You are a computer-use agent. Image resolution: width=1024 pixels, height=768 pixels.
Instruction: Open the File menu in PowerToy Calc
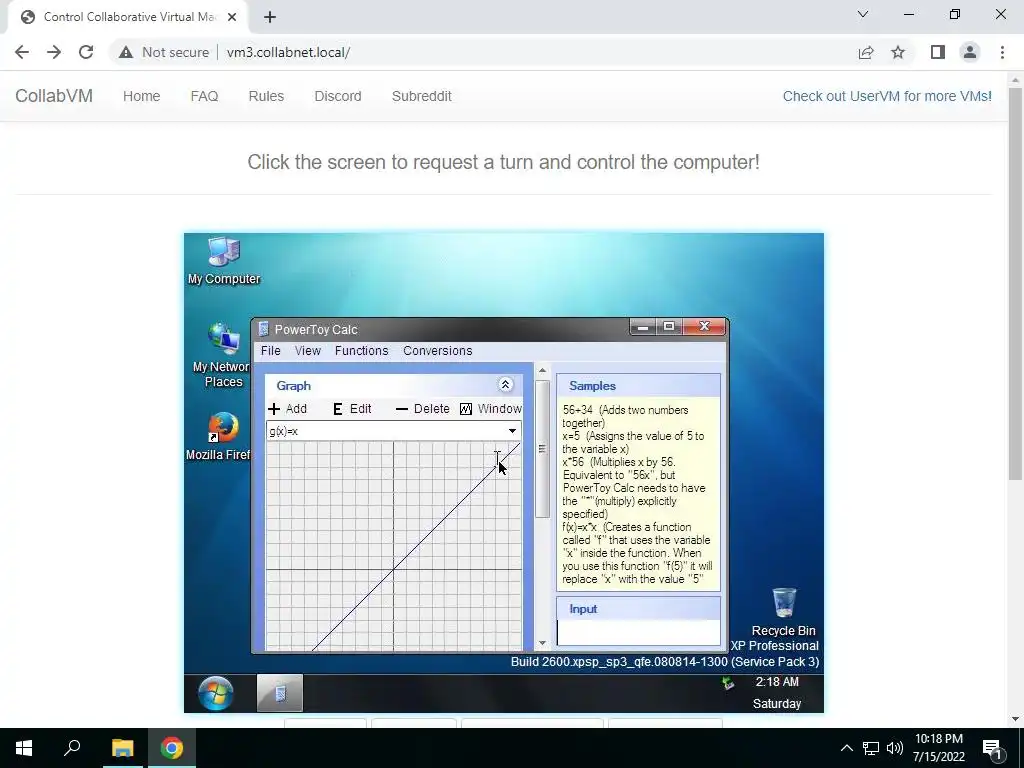pos(270,351)
